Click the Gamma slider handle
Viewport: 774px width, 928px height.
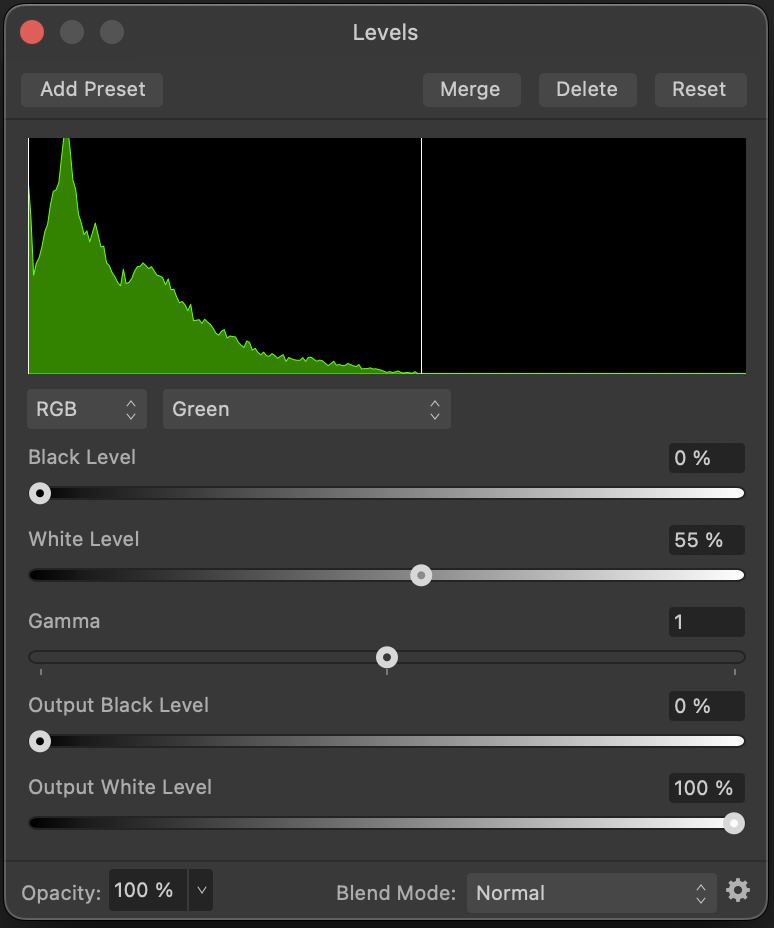tap(387, 657)
